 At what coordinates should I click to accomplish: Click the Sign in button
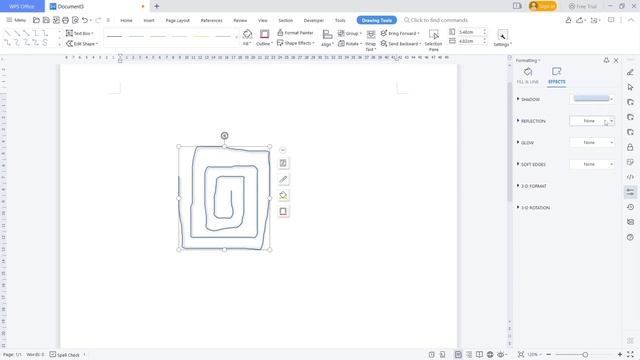pos(542,6)
